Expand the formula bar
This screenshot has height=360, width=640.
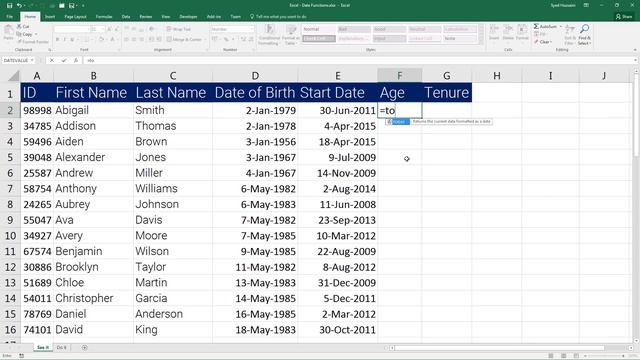[635, 60]
